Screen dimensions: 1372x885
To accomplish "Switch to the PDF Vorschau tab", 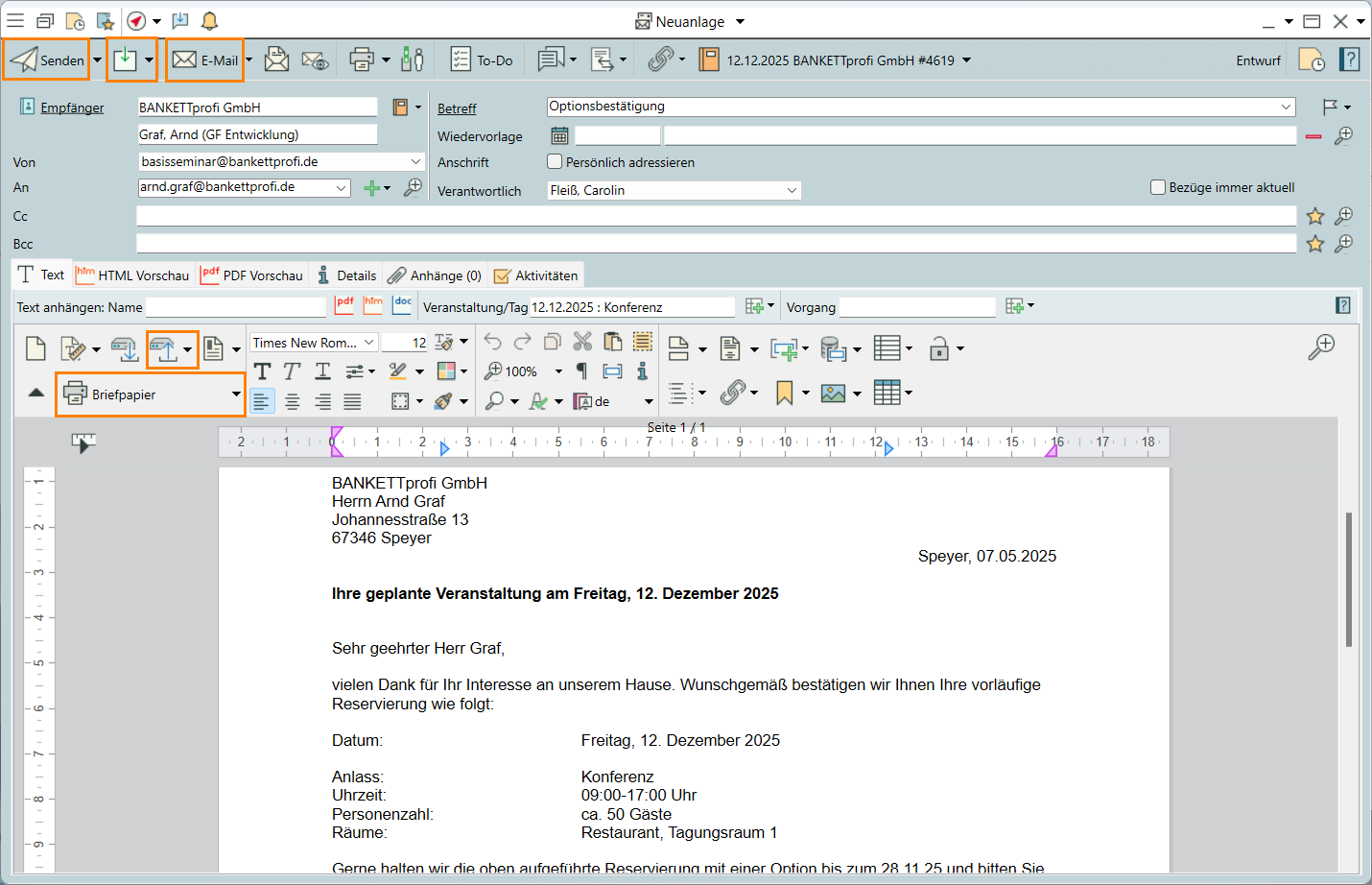I will (252, 275).
